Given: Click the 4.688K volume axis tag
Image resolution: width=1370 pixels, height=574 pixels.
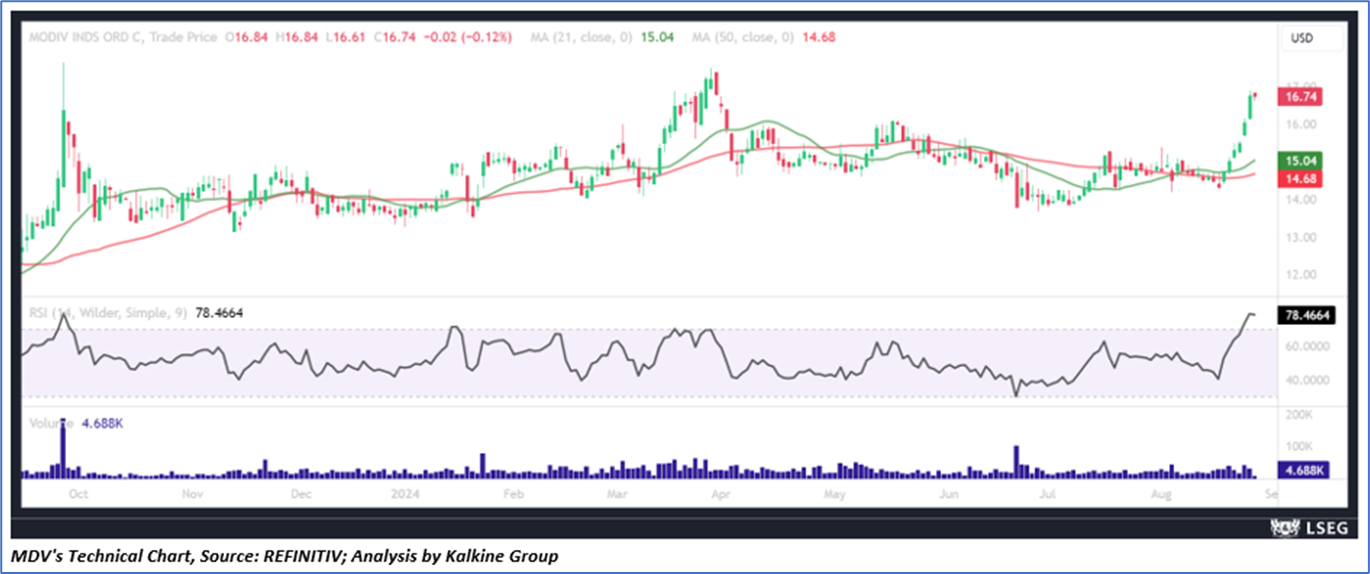Looking at the screenshot, I should [x=1304, y=470].
